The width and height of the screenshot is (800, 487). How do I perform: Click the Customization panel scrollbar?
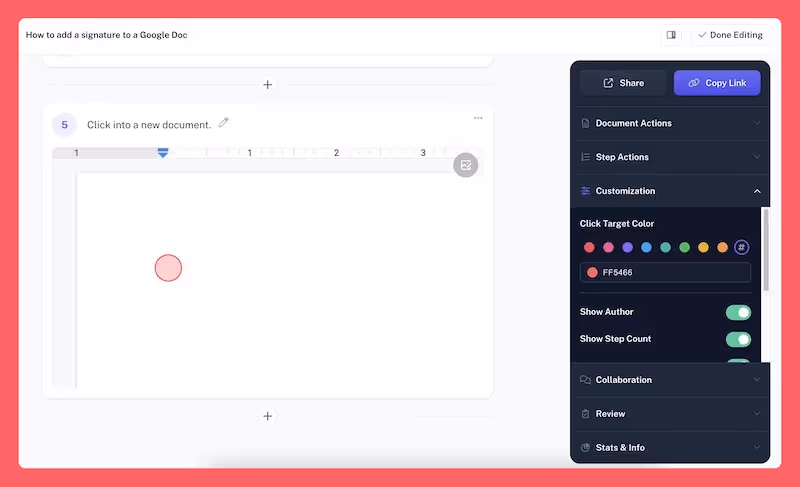coord(766,250)
